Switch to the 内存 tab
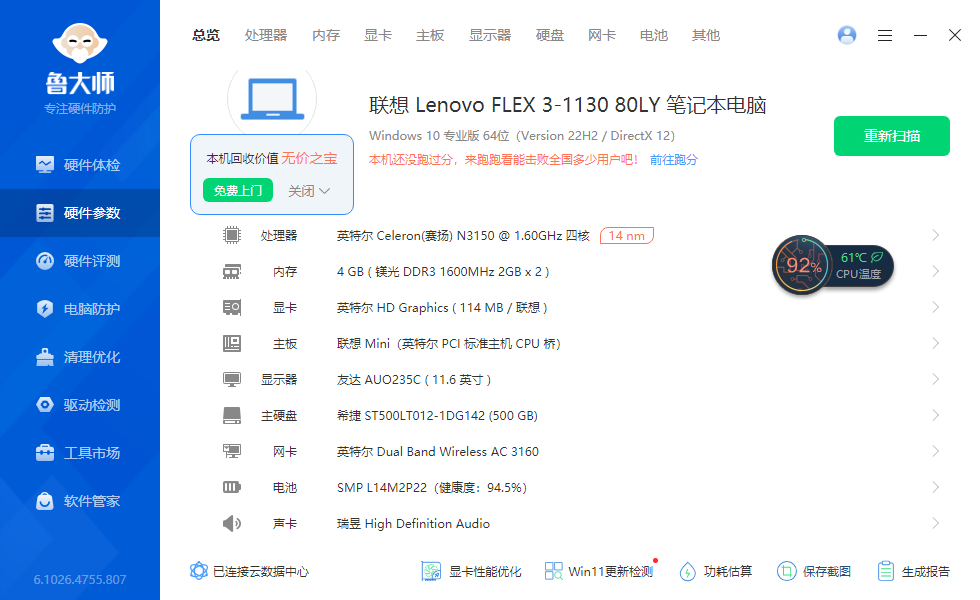Image resolution: width=980 pixels, height=600 pixels. pos(326,36)
